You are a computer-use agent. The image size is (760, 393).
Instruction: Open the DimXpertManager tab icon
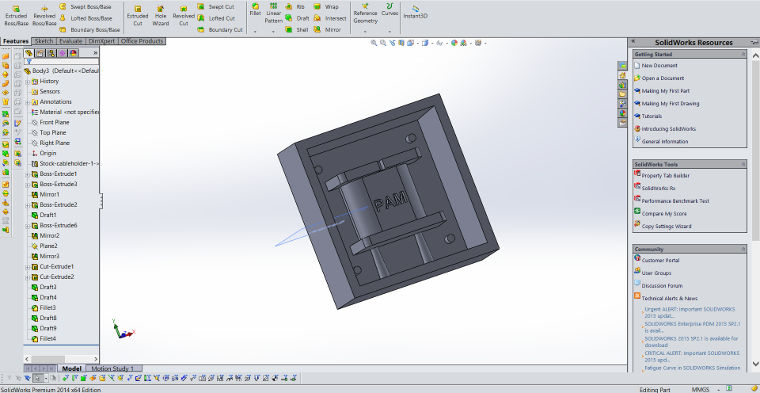pyautogui.click(x=62, y=53)
